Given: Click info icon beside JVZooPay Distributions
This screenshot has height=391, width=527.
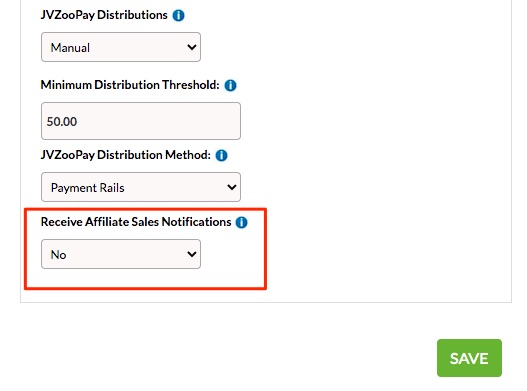Looking at the screenshot, I should pyautogui.click(x=178, y=15).
